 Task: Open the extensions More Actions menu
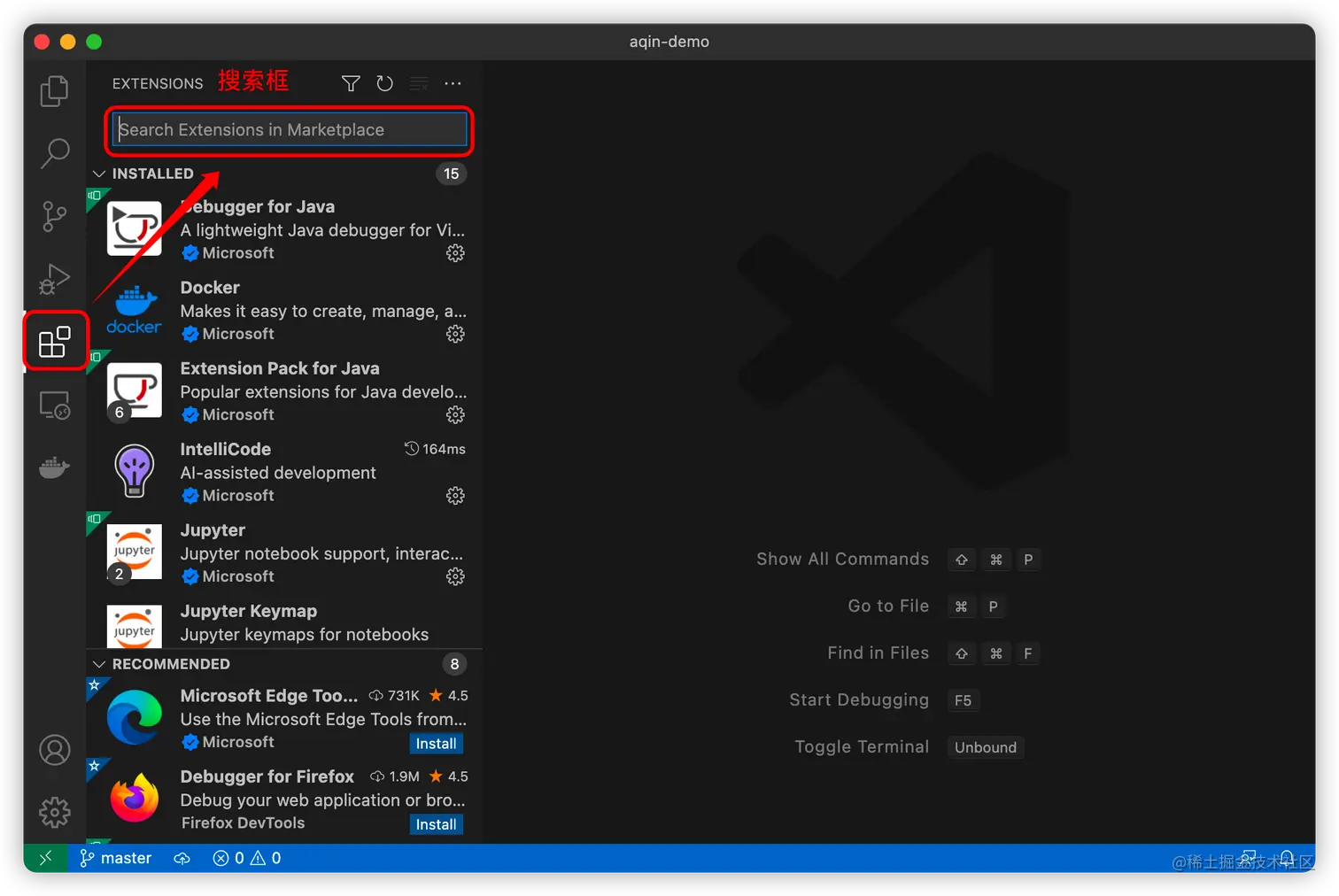tap(453, 83)
